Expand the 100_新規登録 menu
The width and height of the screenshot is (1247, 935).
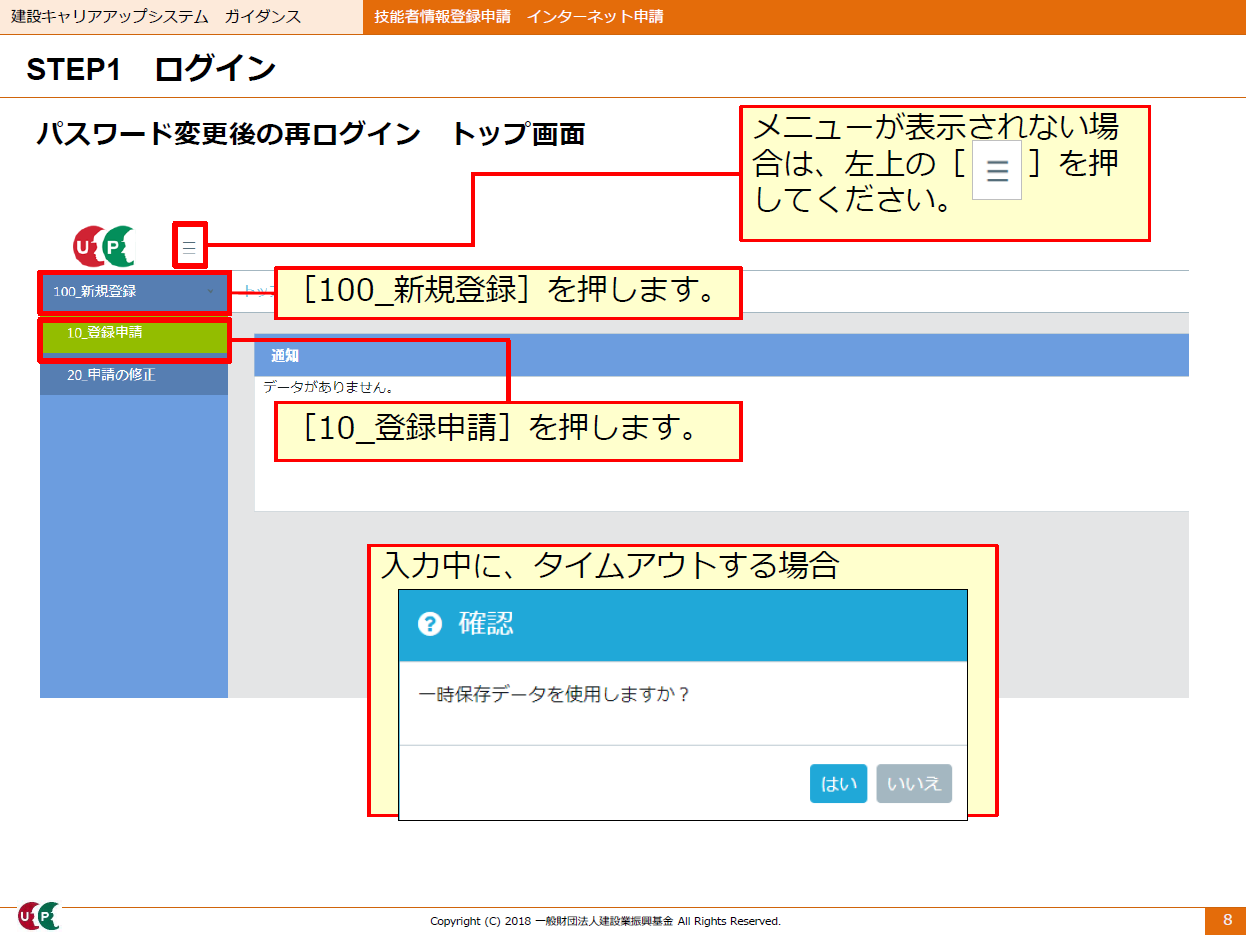(134, 292)
